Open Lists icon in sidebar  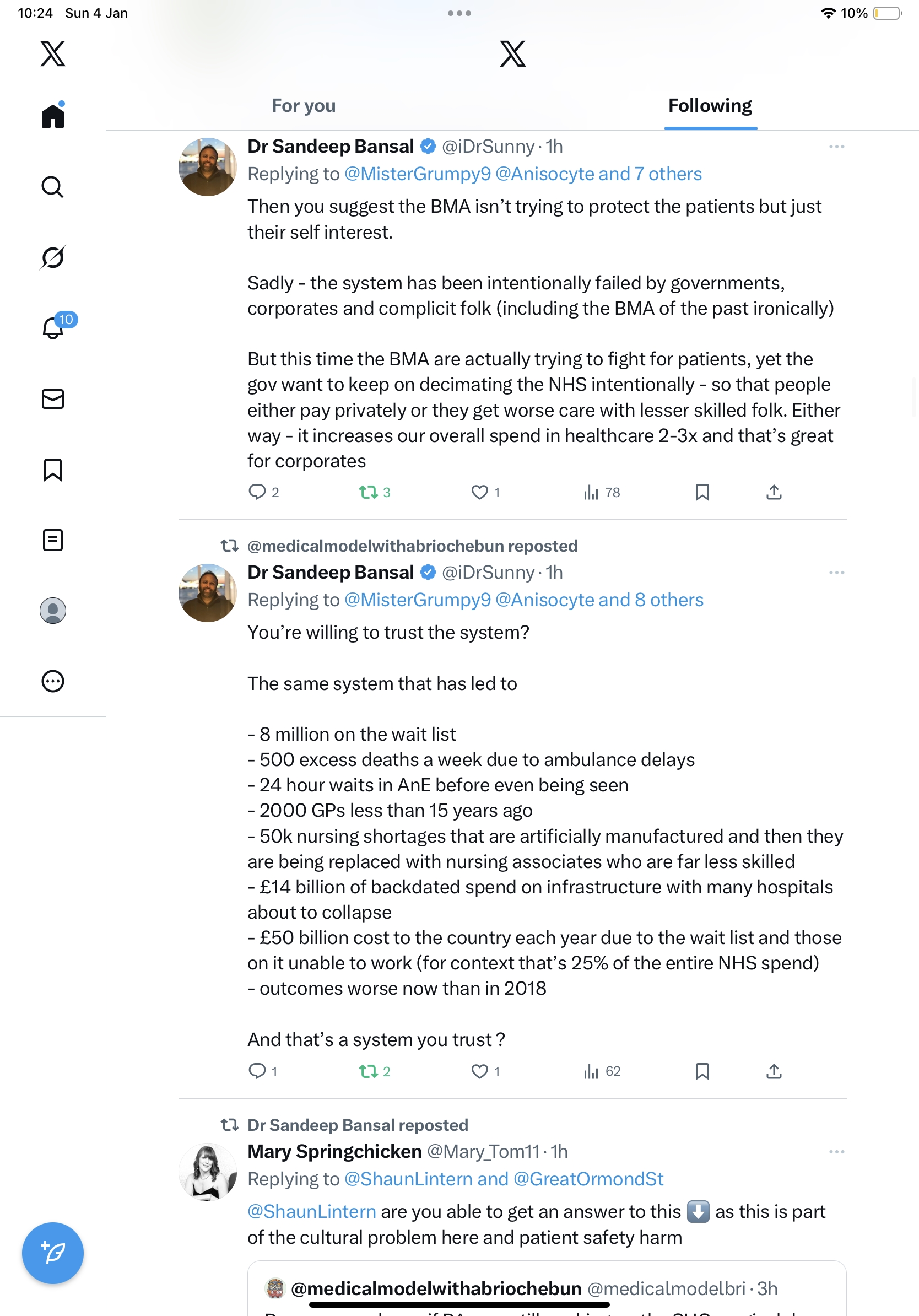point(53,540)
